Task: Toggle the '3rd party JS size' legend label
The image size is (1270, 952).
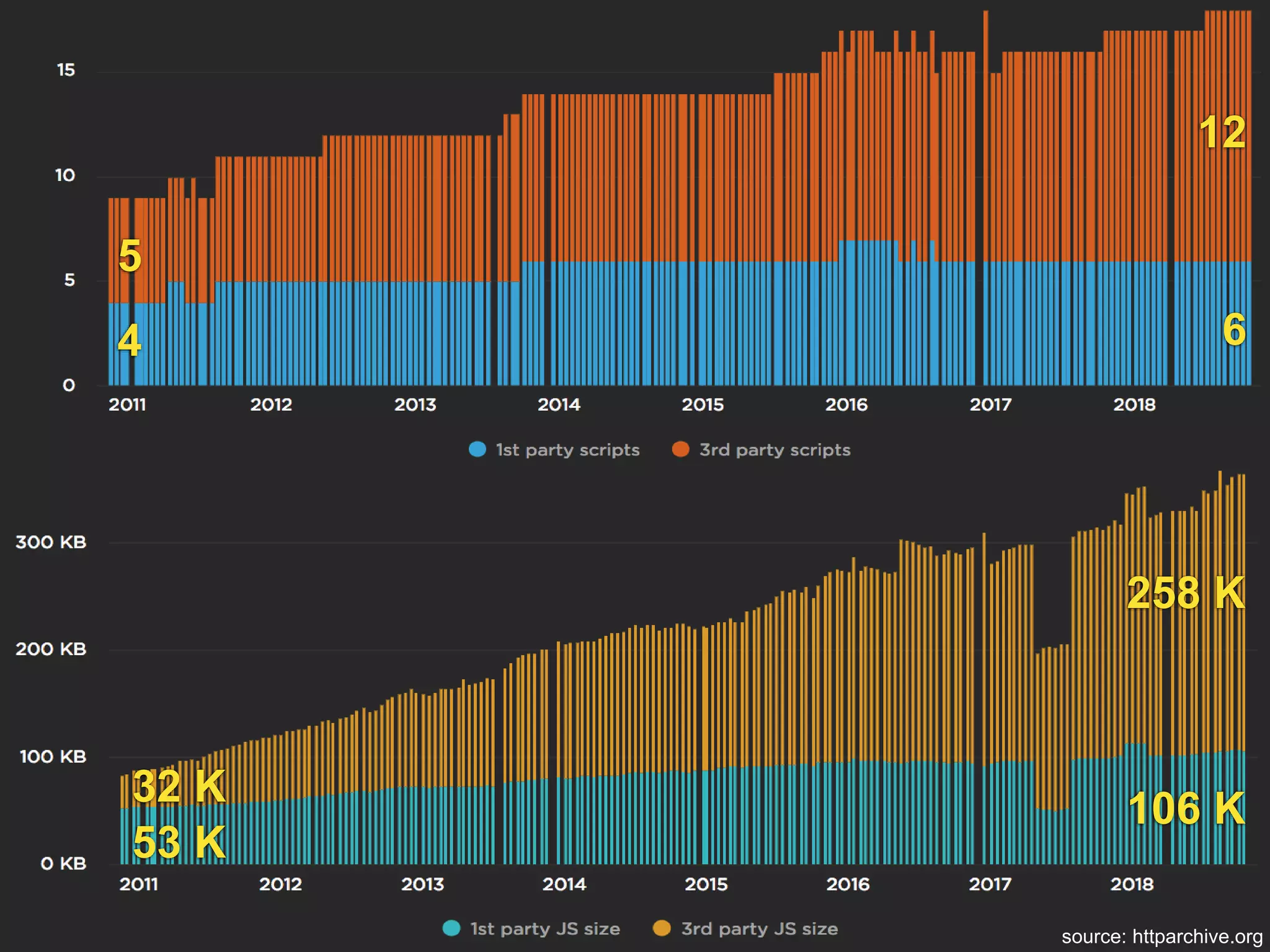Action: click(759, 928)
